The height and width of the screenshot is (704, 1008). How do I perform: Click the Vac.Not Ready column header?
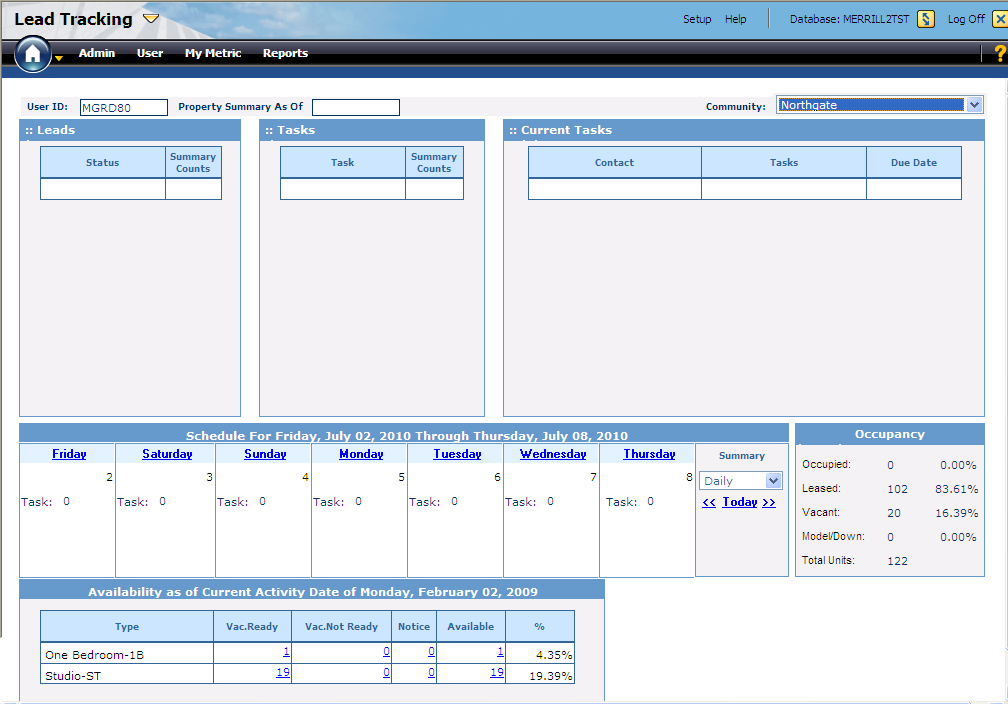click(341, 627)
